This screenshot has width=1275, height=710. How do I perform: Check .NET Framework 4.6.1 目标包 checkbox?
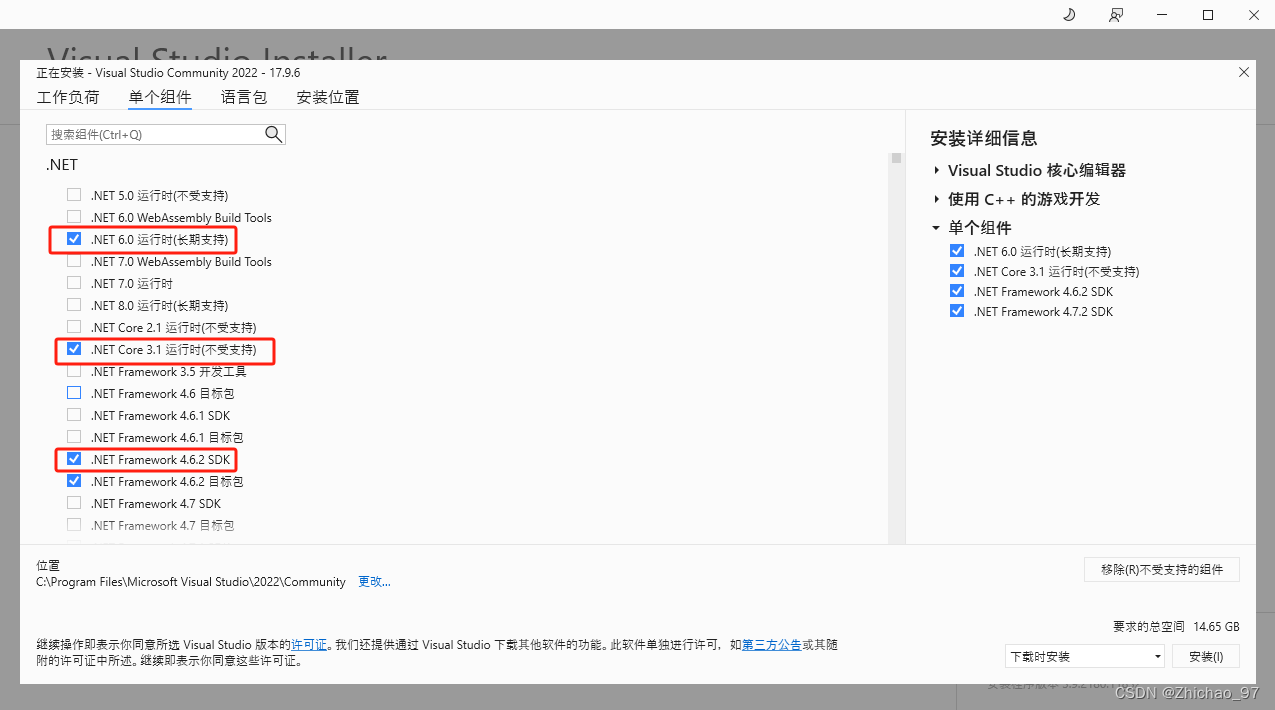coord(74,437)
